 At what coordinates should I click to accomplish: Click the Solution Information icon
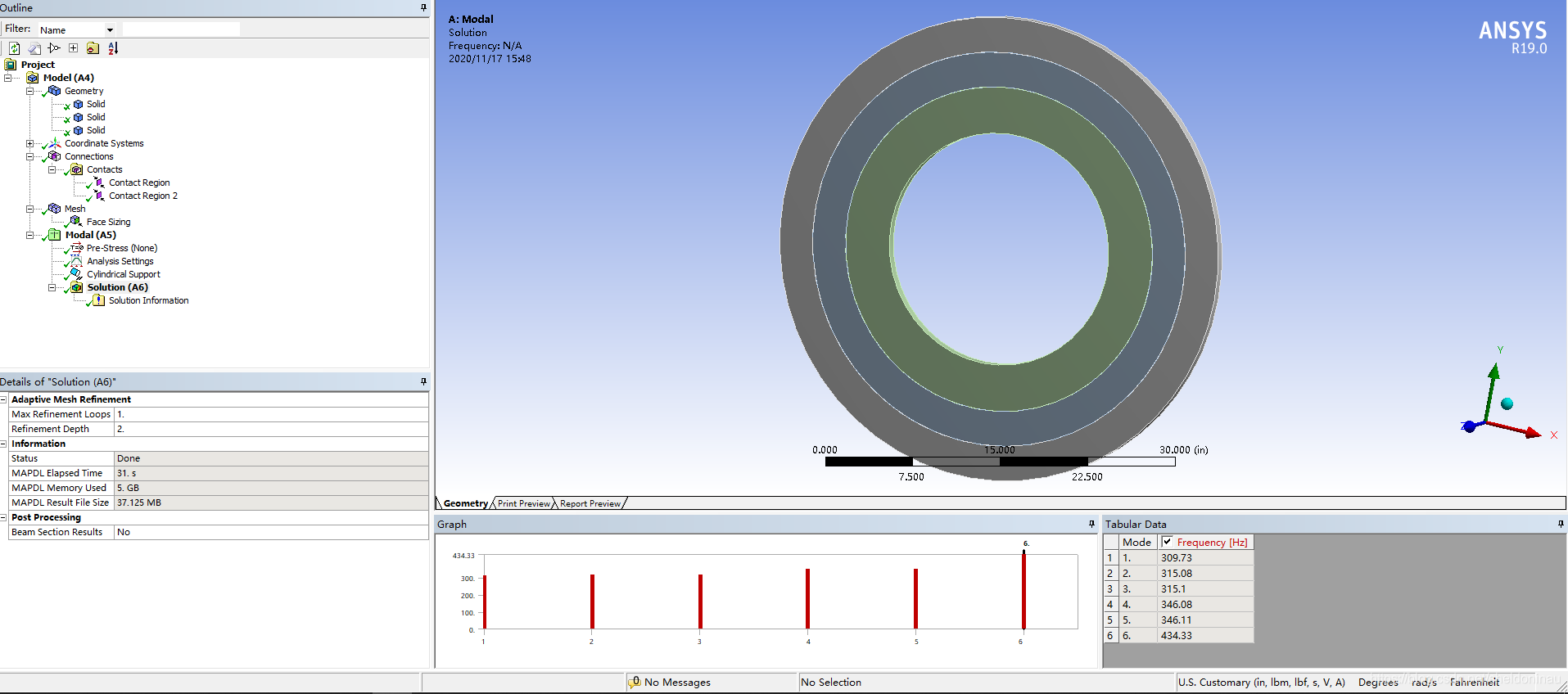[99, 300]
